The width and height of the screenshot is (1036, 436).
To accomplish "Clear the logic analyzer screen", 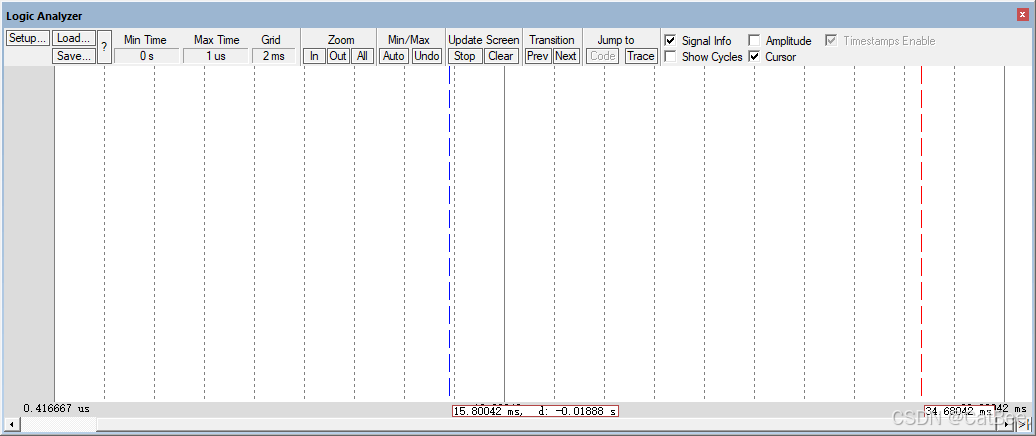I will [x=501, y=56].
